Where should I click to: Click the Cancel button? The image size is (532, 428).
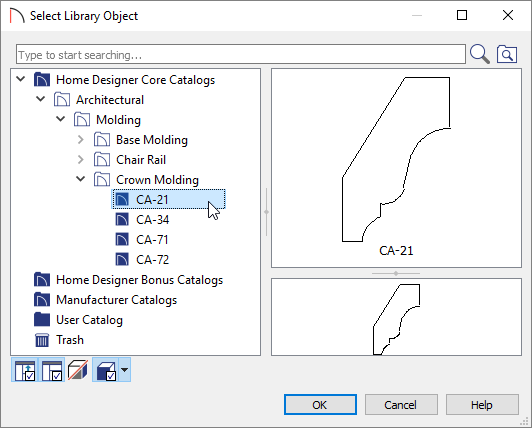(x=401, y=405)
